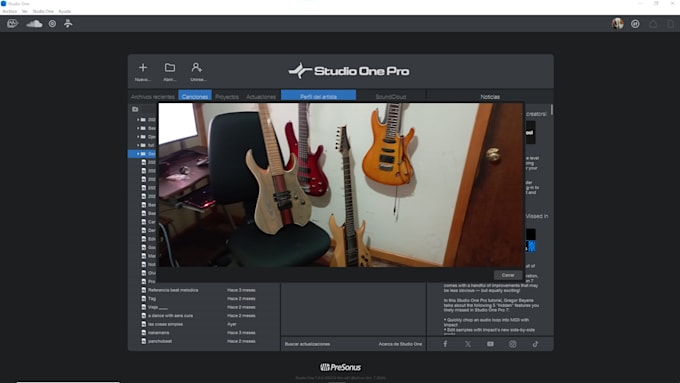Click the PreSonus logo at the bottom
The width and height of the screenshot is (680, 383).
pos(340,367)
